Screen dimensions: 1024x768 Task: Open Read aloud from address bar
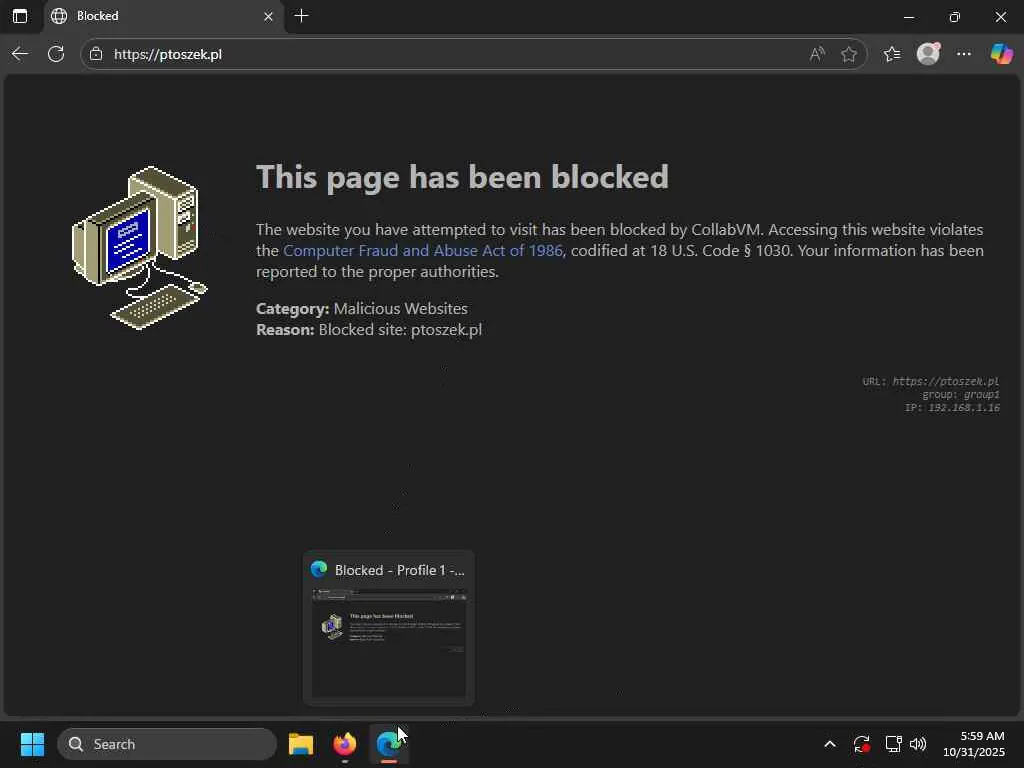pos(817,54)
